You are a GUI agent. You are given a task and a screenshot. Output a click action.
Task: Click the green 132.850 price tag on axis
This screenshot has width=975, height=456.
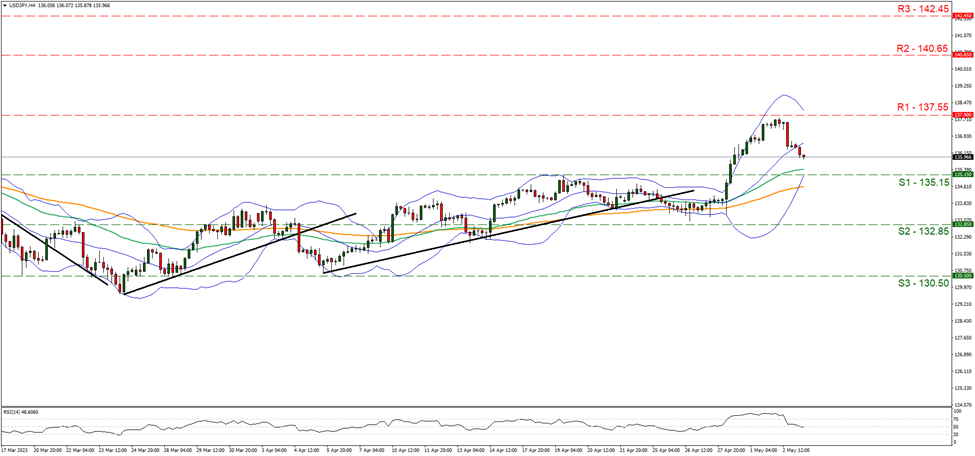[x=963, y=225]
